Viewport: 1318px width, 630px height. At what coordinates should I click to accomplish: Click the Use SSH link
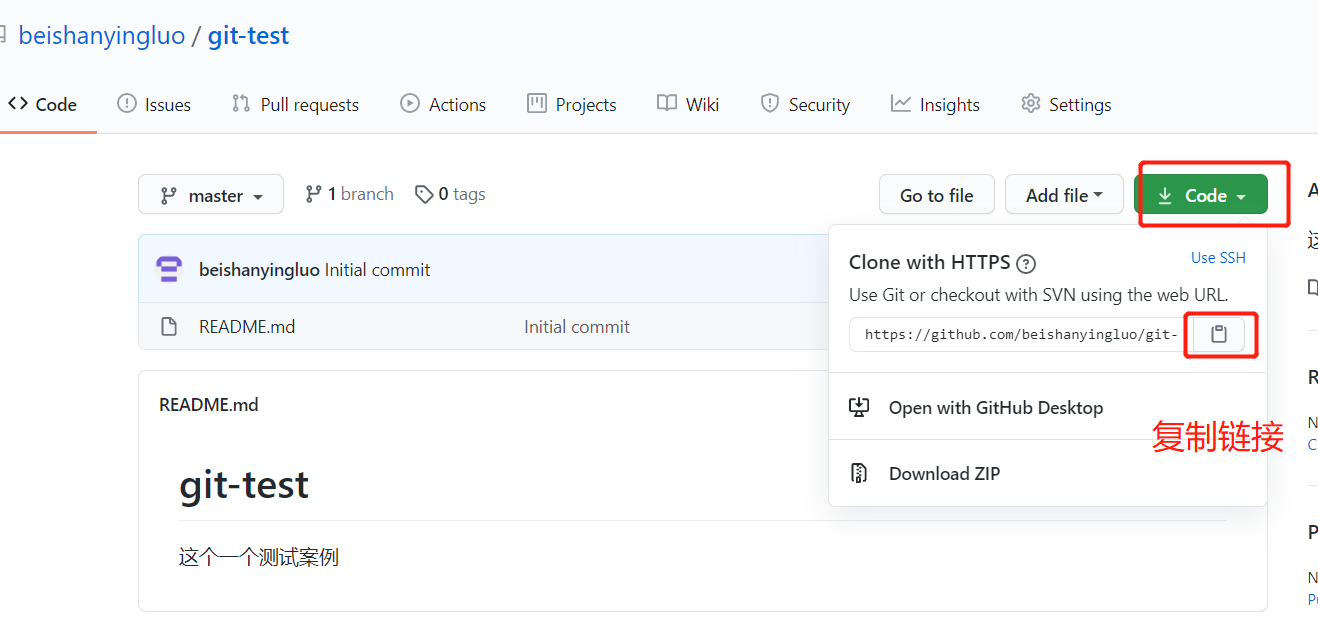[x=1218, y=258]
